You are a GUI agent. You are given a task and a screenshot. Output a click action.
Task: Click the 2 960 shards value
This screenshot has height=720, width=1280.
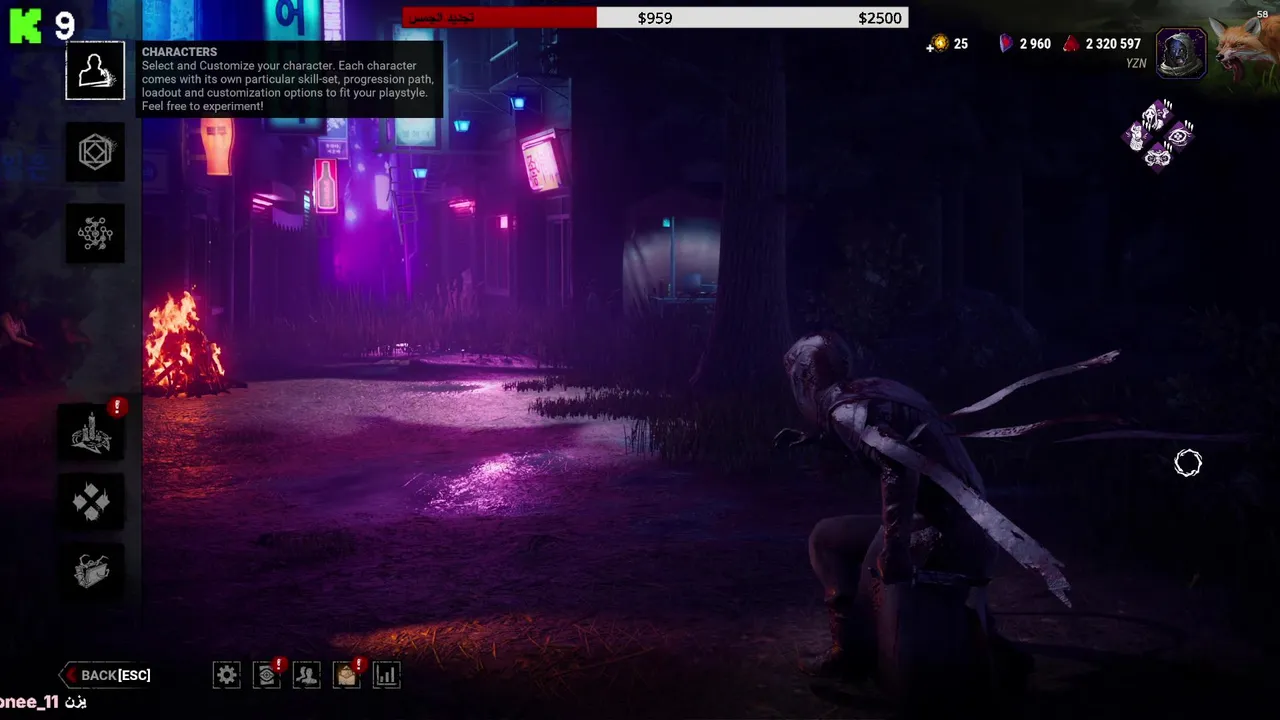(1035, 44)
